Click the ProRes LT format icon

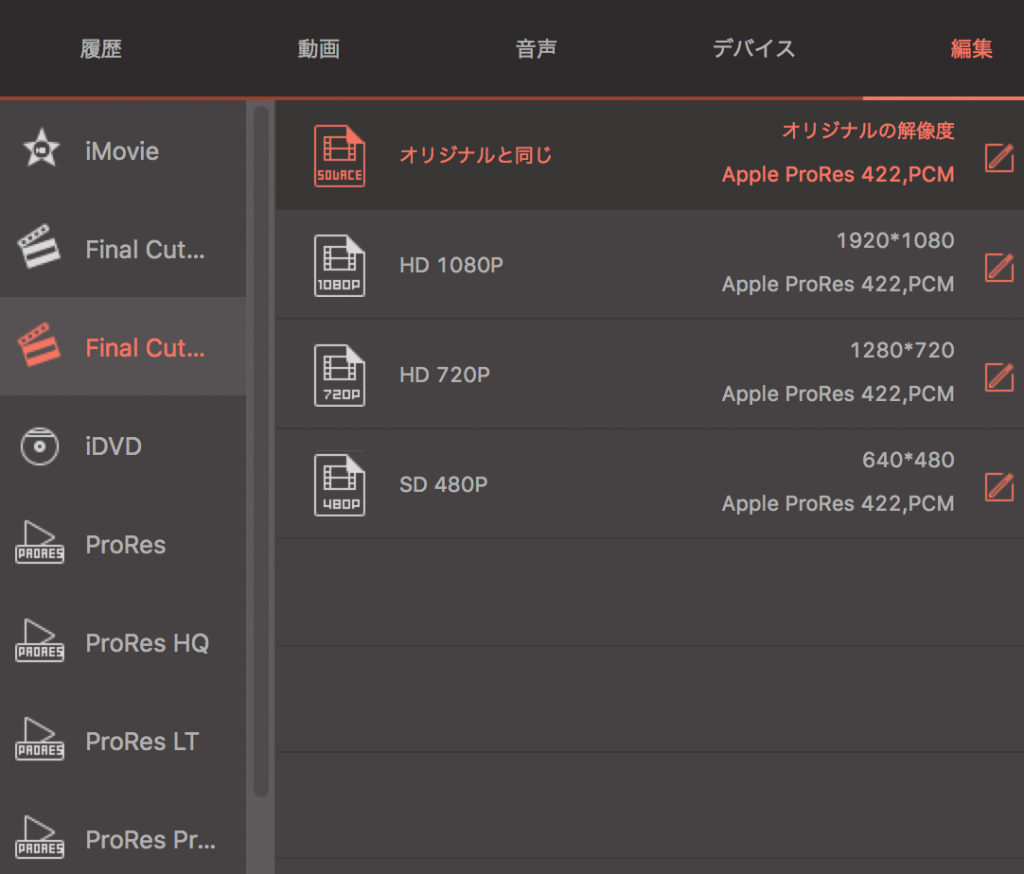[x=40, y=739]
